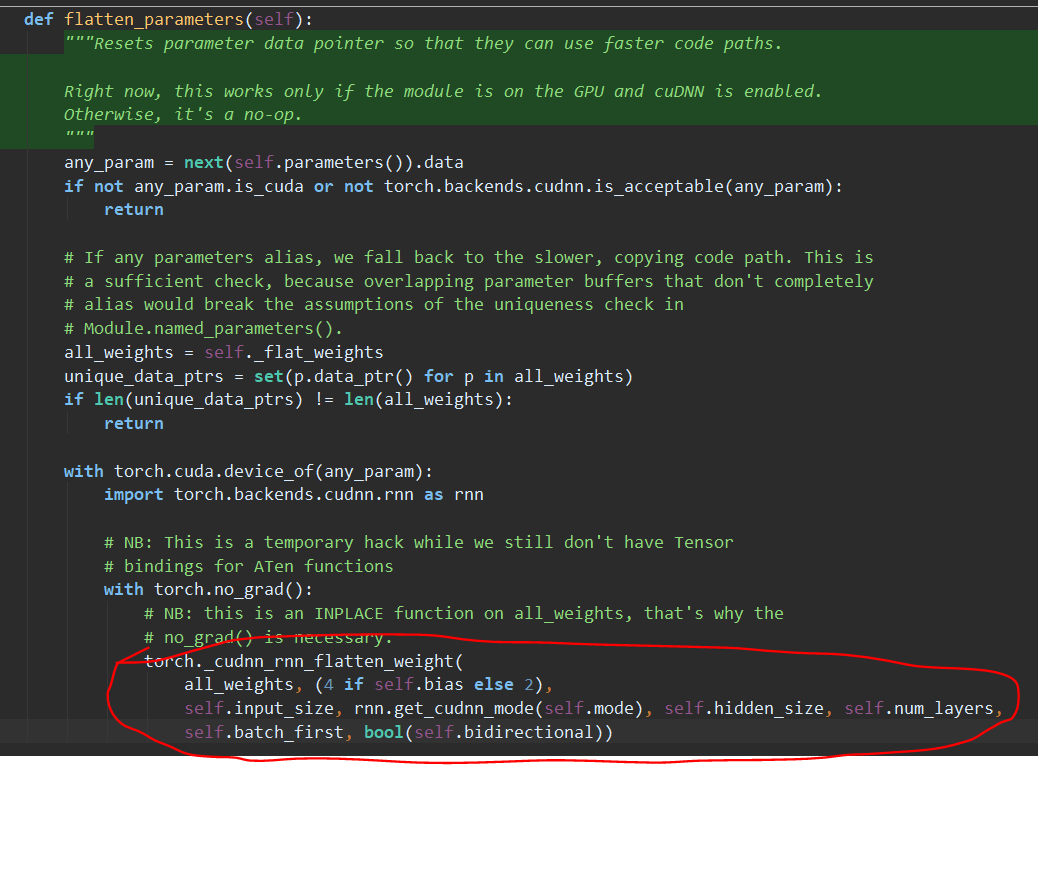Click the return under the is_cuda check

point(133,209)
